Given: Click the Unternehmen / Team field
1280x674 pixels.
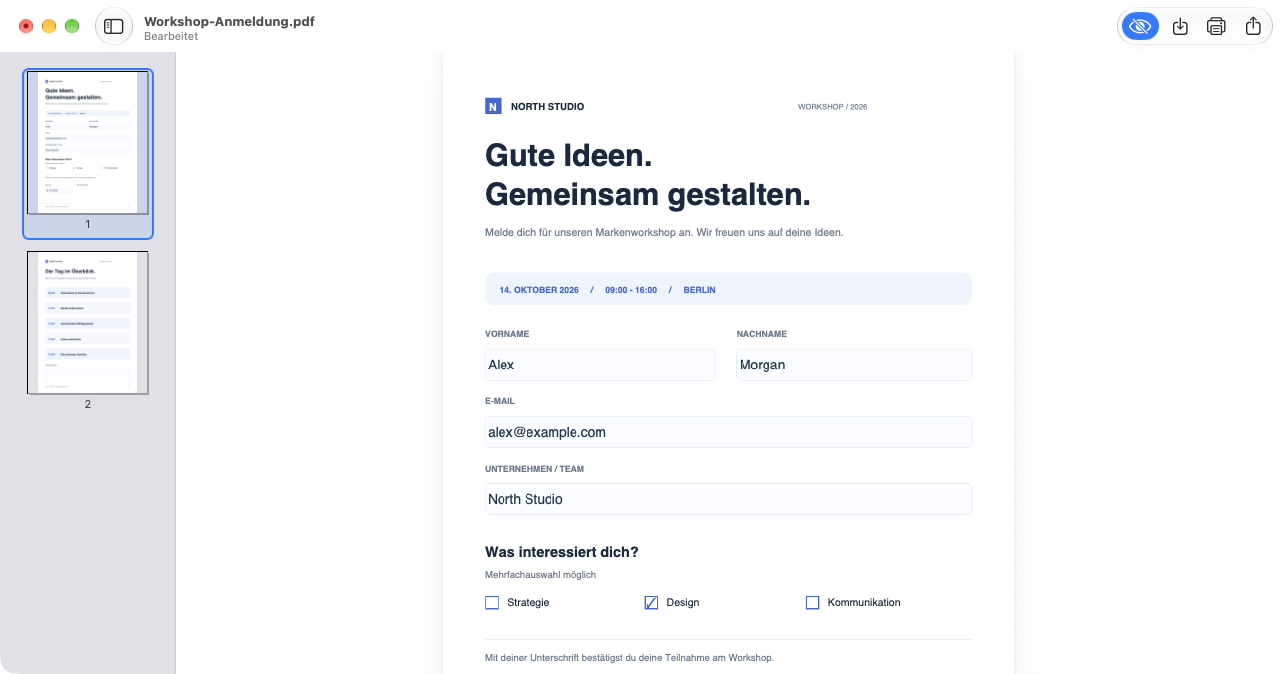Looking at the screenshot, I should coord(729,499).
